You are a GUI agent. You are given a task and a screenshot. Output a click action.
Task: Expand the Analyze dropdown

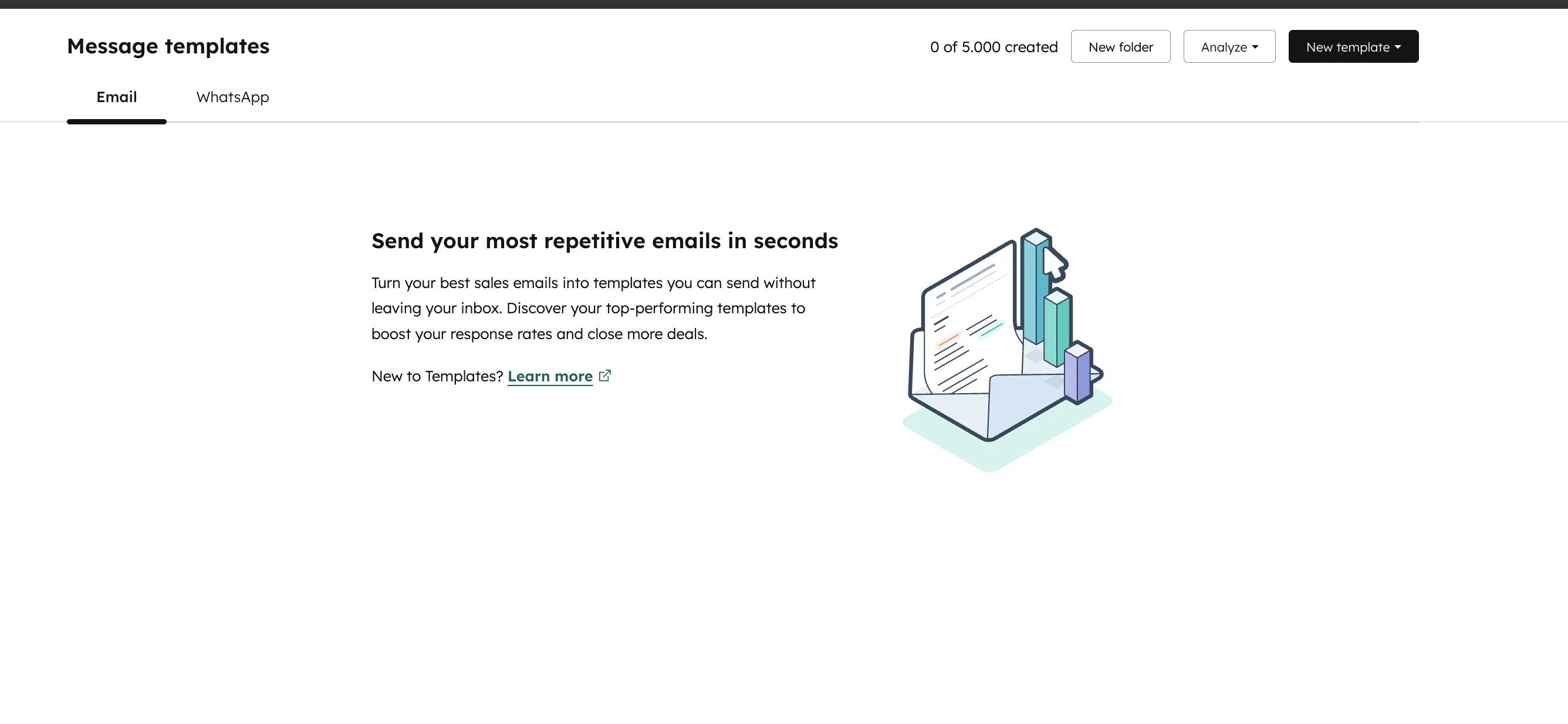click(1228, 46)
